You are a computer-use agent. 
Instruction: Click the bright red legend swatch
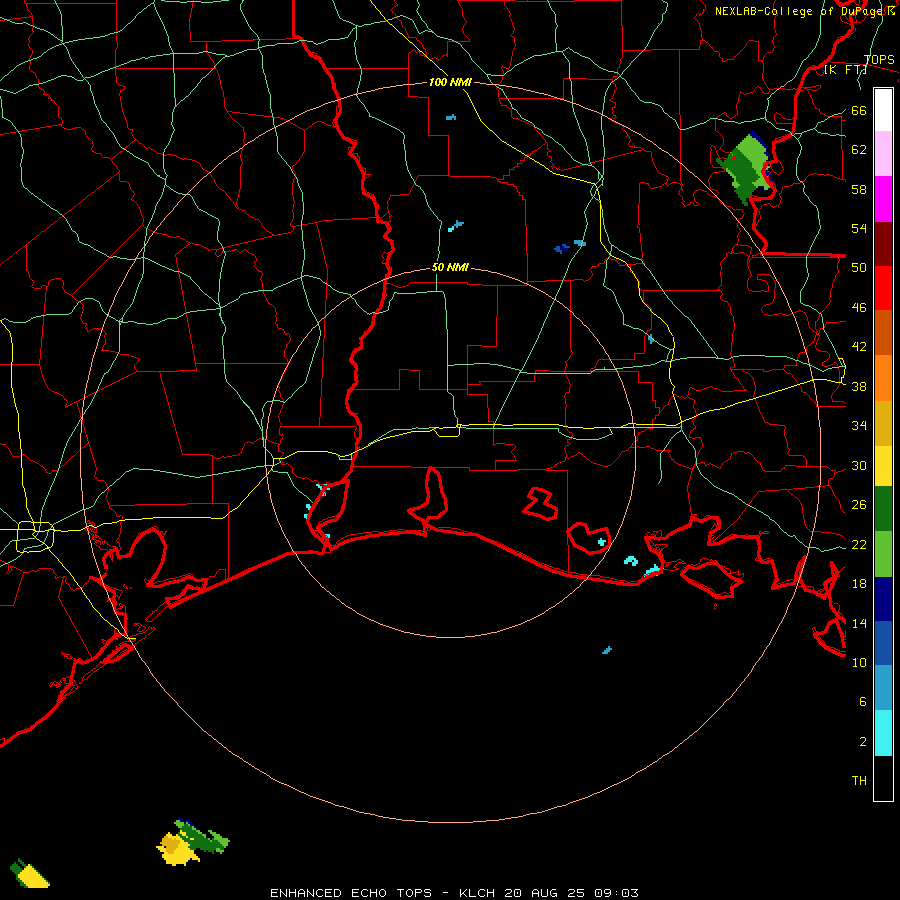click(883, 288)
